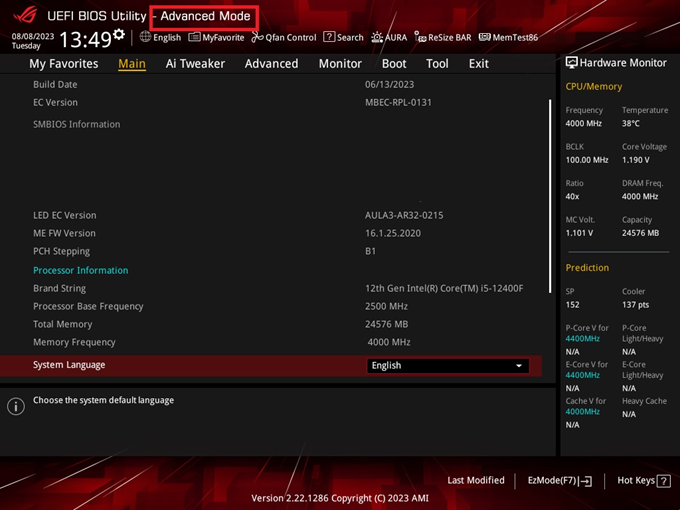Click the 06/13/2023 build date value

click(x=389, y=85)
